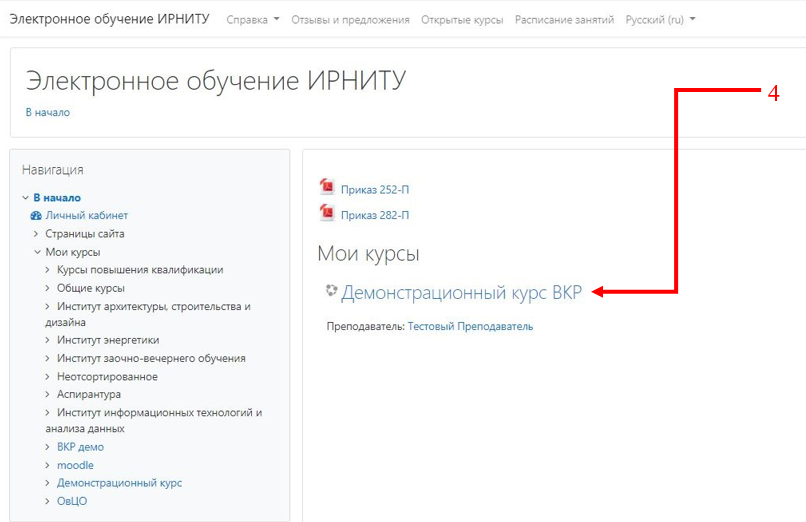The height and width of the screenshot is (522, 806).
Task: Select Аспирантура tree item
Action: coord(88,395)
